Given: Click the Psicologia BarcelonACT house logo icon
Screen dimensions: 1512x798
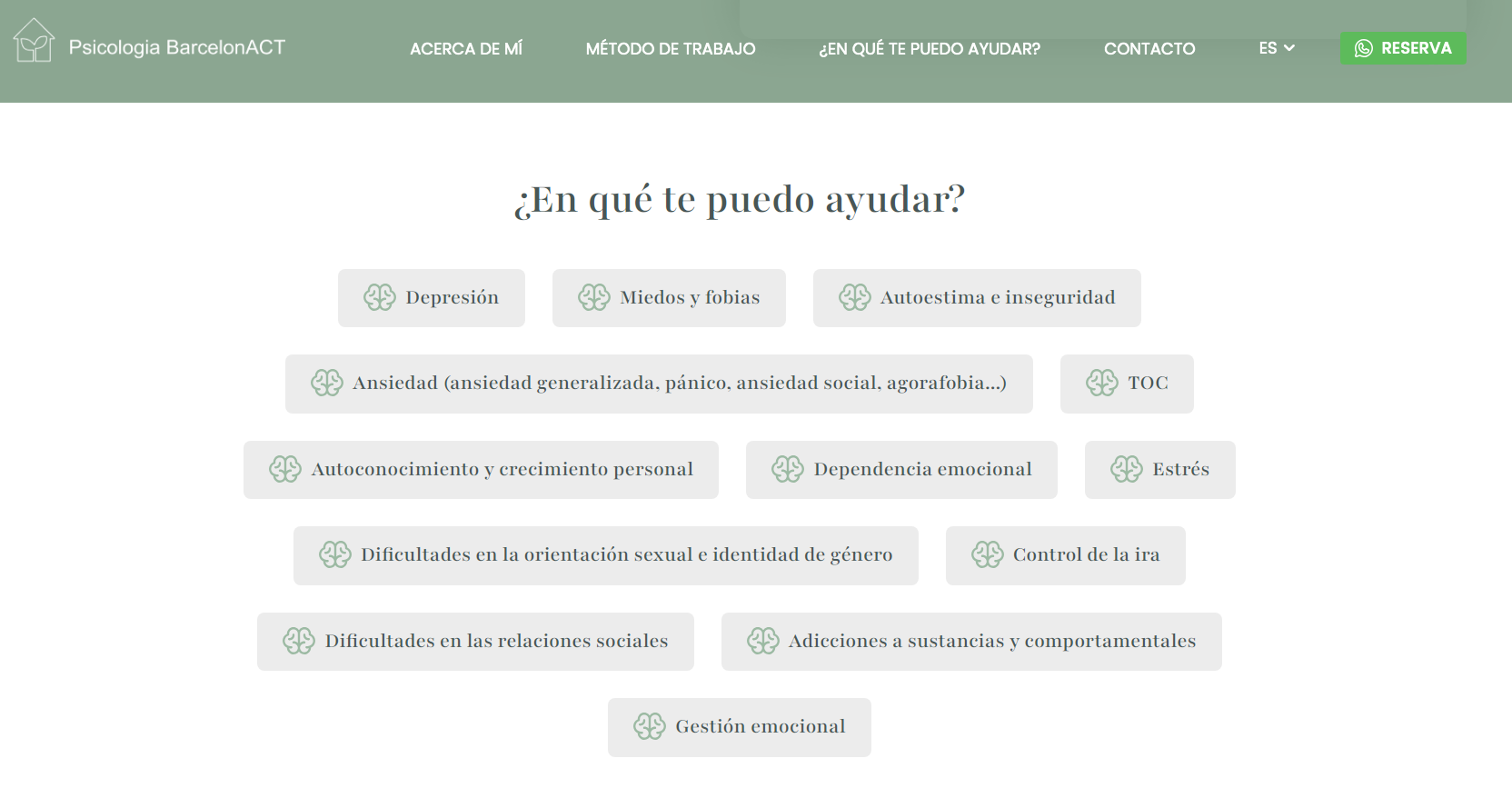Looking at the screenshot, I should tap(34, 41).
